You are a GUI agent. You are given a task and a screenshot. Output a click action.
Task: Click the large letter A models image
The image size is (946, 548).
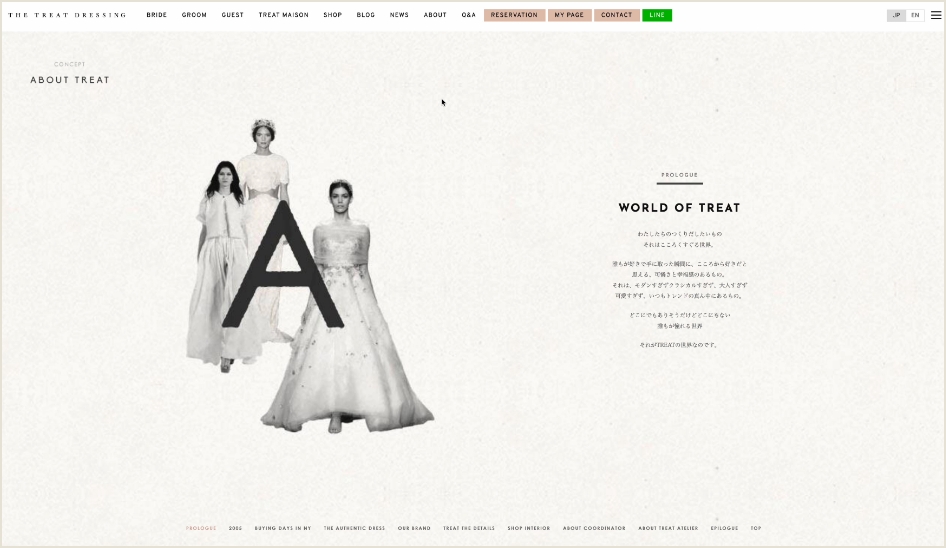coord(310,276)
